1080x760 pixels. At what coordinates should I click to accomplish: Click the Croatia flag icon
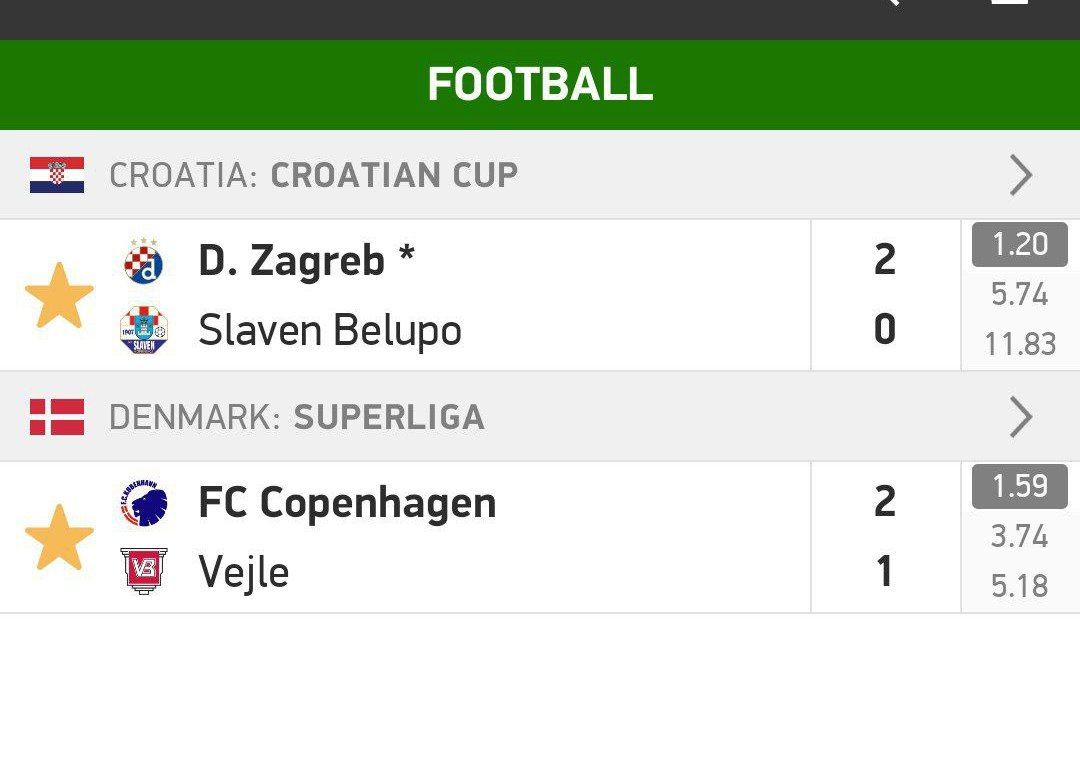click(x=57, y=175)
